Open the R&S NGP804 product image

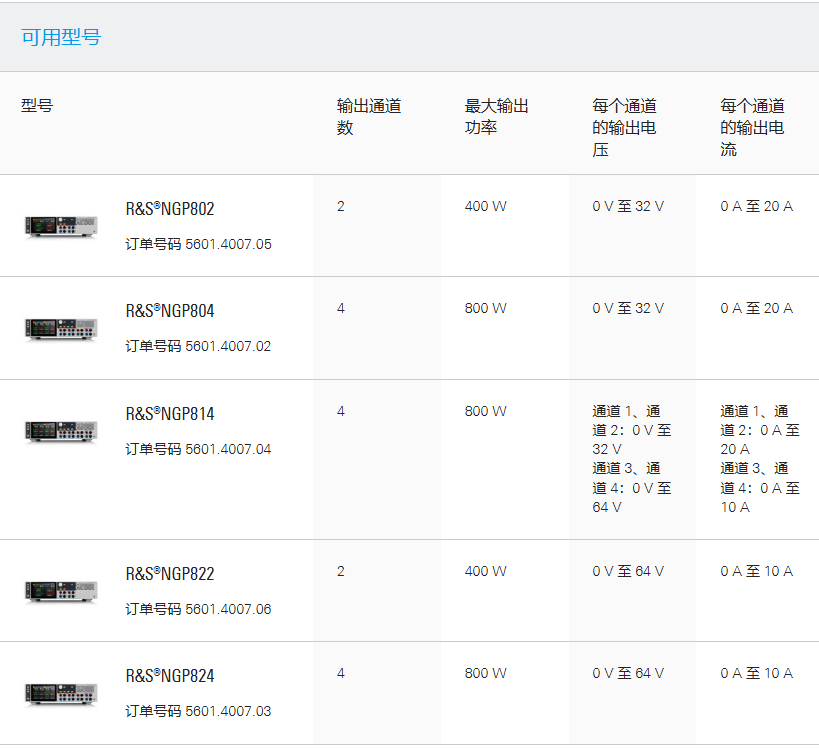[x=62, y=329]
